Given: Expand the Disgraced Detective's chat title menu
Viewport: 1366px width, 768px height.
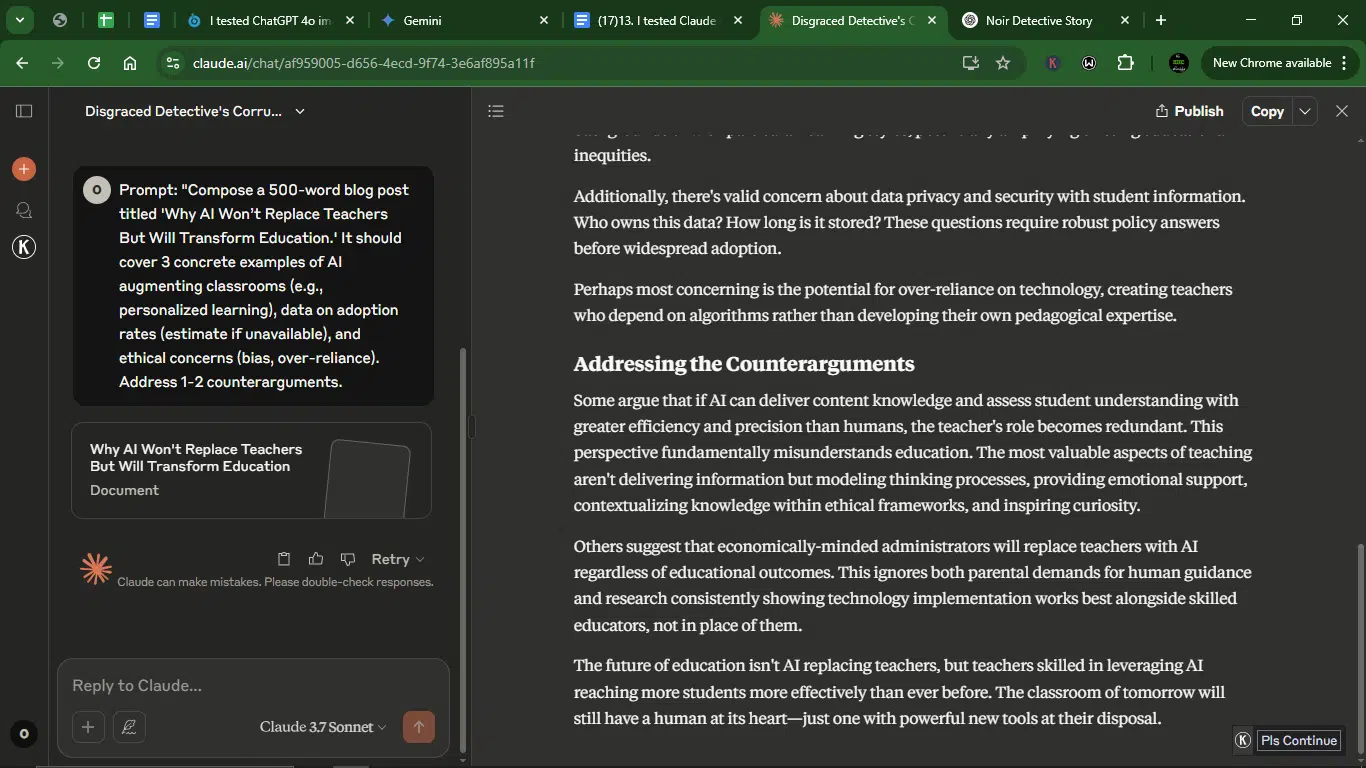Looking at the screenshot, I should pos(195,111).
